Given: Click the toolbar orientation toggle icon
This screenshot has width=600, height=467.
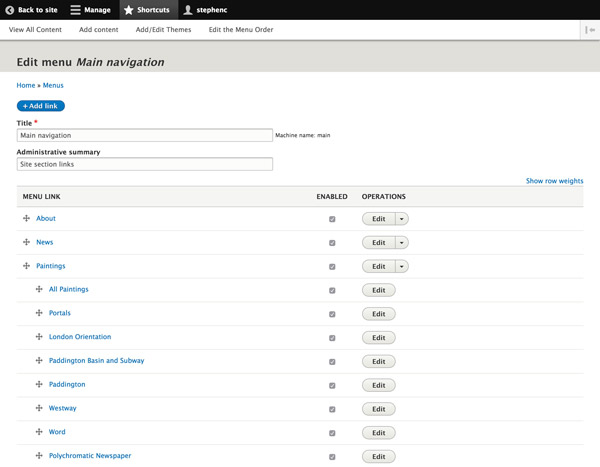Looking at the screenshot, I should pos(590,30).
